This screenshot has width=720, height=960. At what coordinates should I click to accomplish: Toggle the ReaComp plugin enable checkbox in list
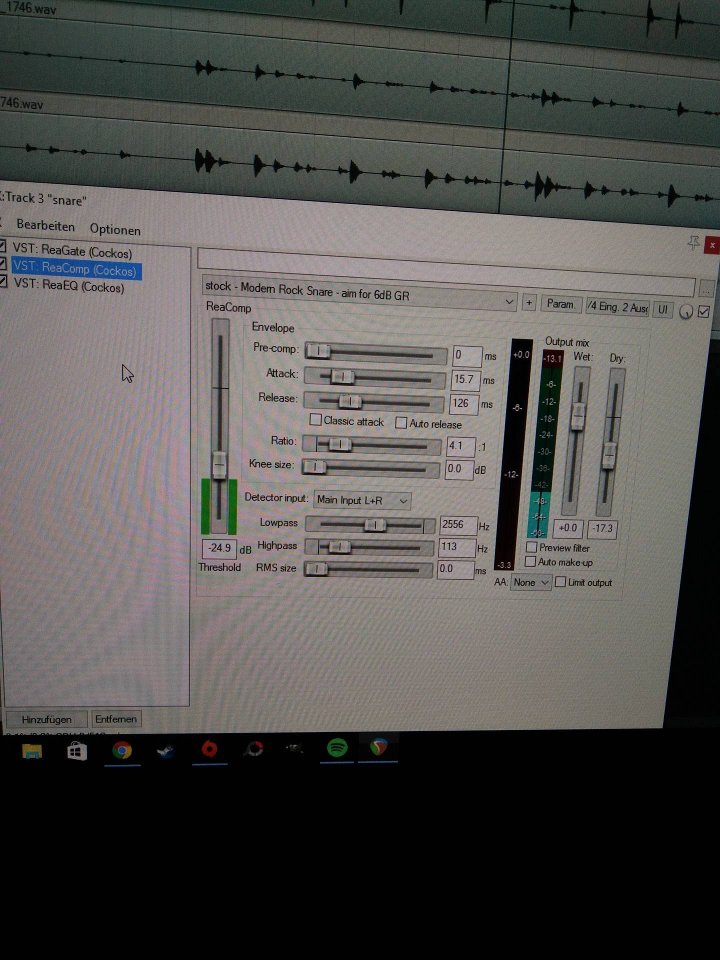(2, 264)
